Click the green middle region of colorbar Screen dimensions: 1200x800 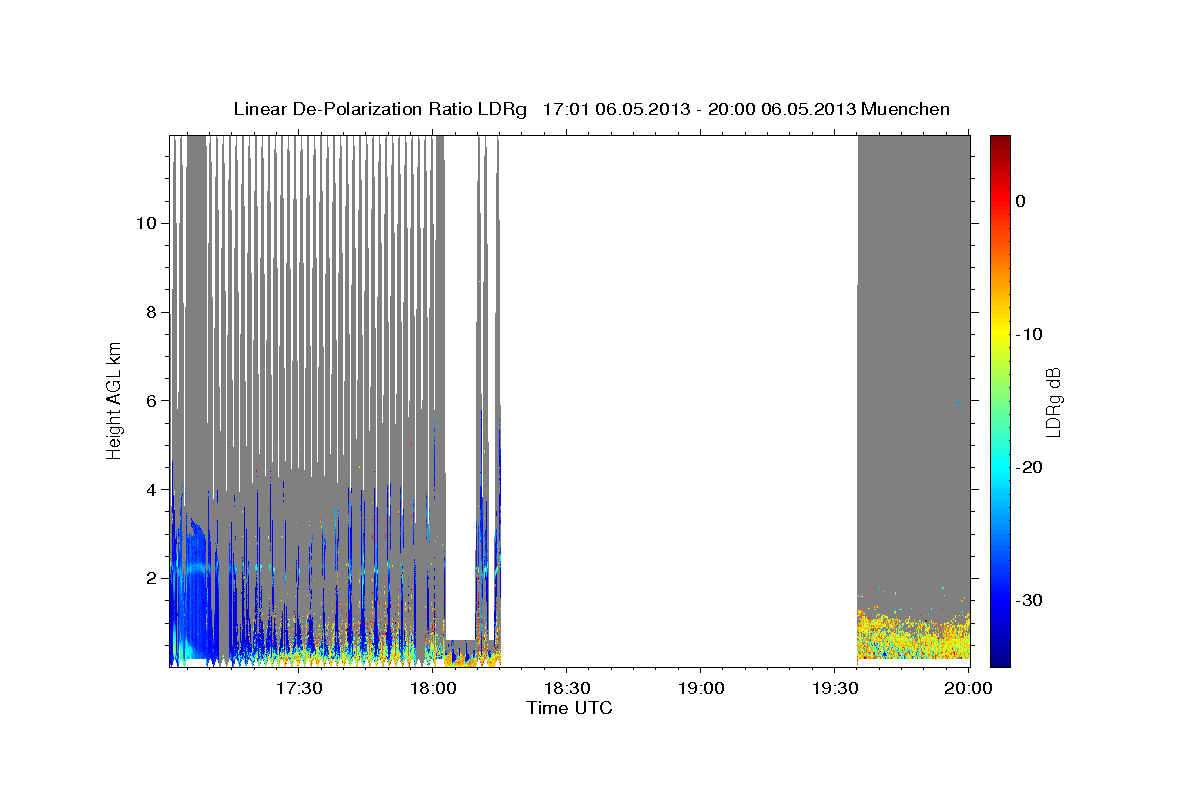pyautogui.click(x=999, y=400)
